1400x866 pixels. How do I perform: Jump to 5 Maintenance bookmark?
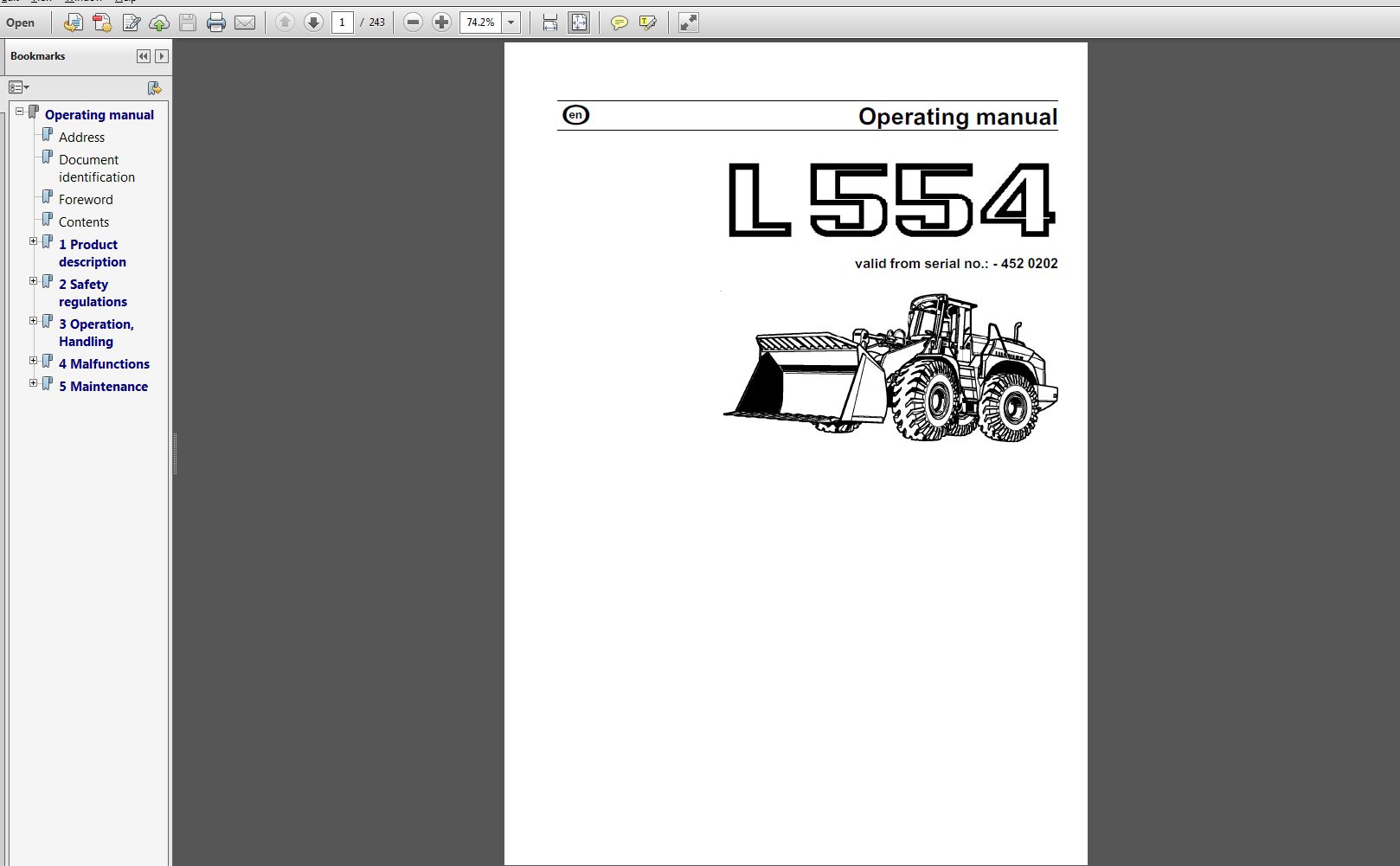tap(103, 387)
